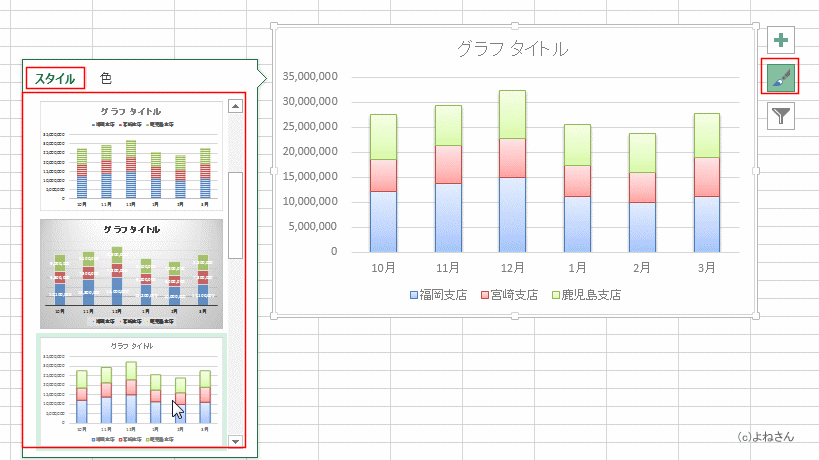
Task: Switch to the スタイル tab
Action: click(55, 78)
